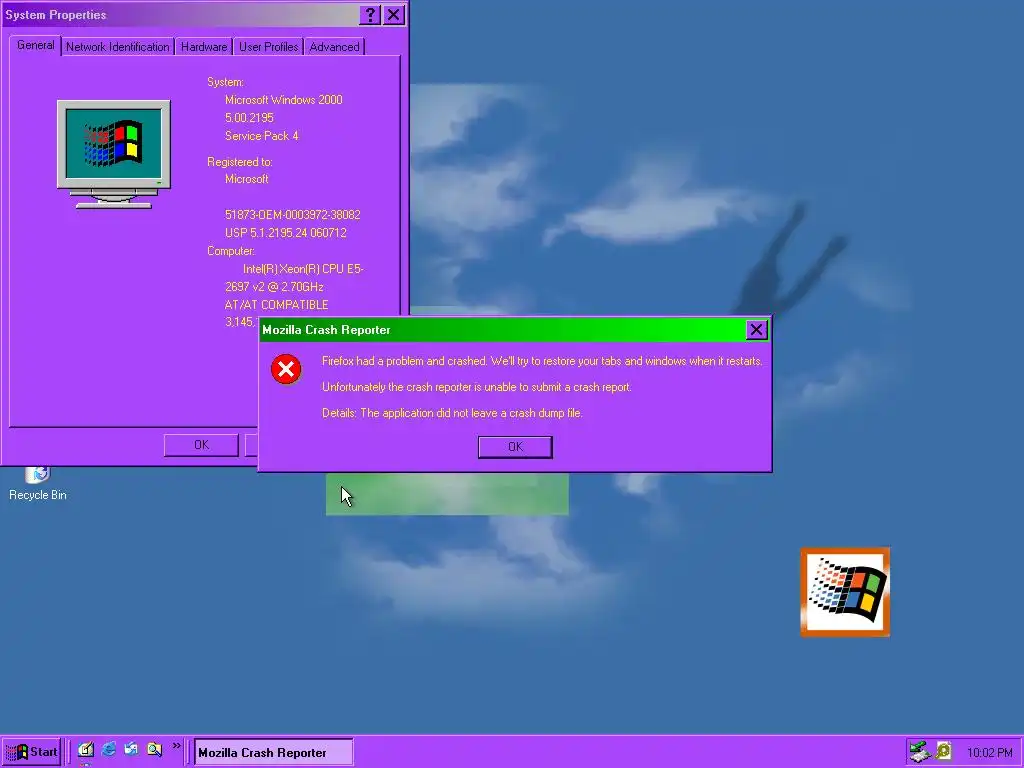Click the computer monitor image in System Properties
Viewport: 1024px width, 768px height.
tap(114, 154)
